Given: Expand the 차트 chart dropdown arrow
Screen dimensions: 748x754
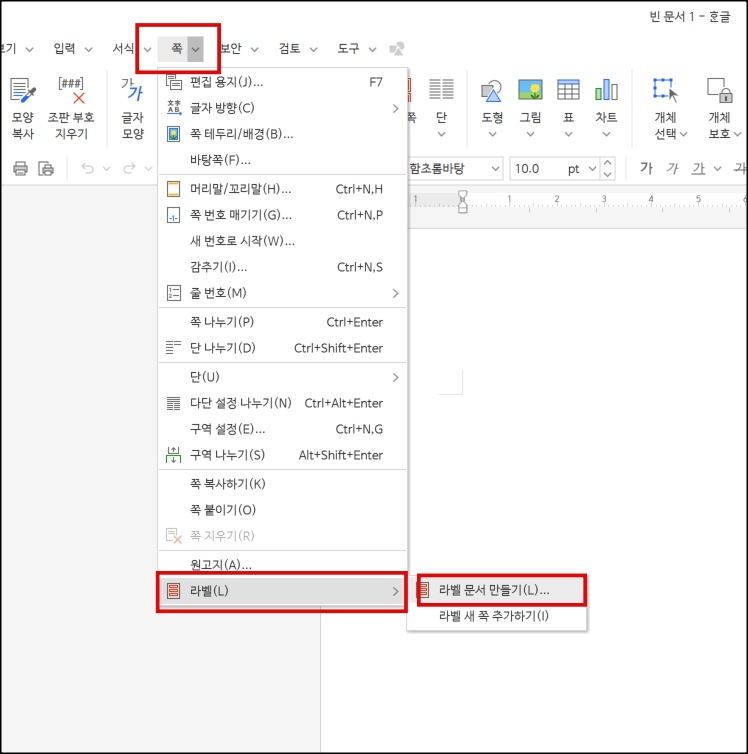Looking at the screenshot, I should pos(606,134).
